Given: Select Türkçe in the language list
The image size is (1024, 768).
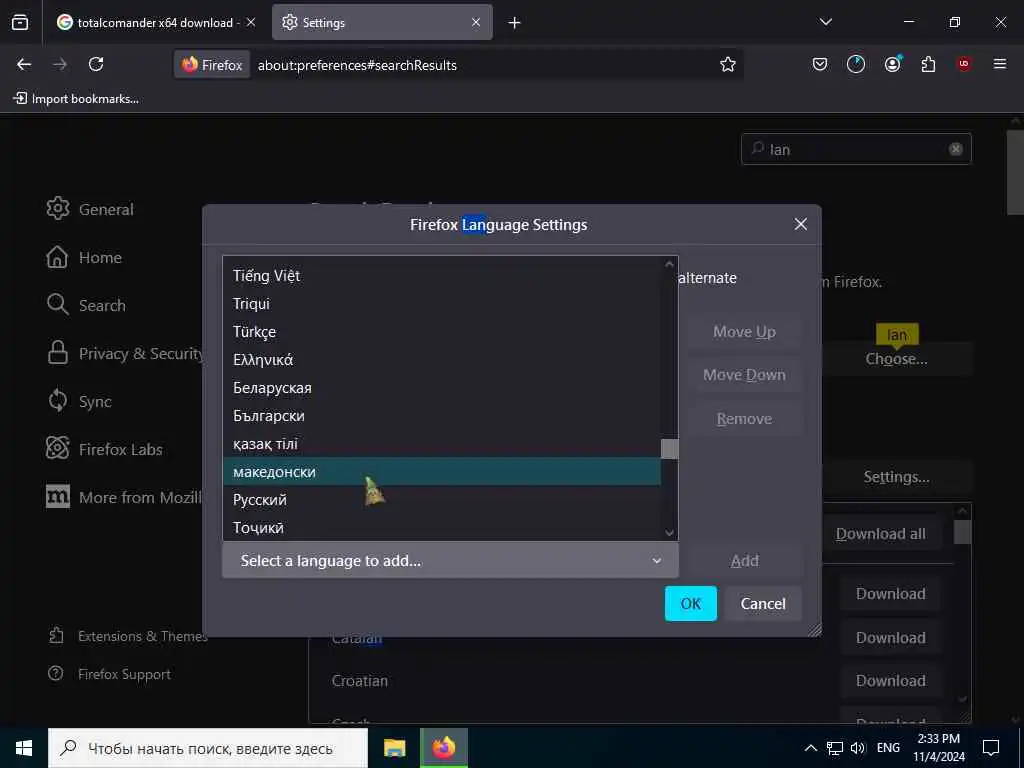Looking at the screenshot, I should coord(441,332).
